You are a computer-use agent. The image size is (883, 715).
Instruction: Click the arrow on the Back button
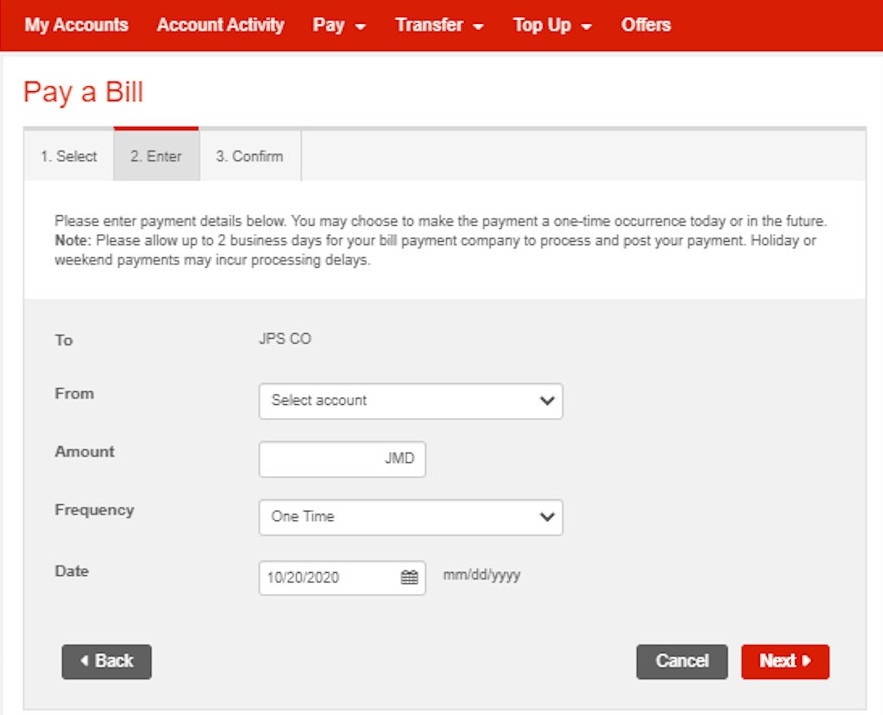[85, 661]
